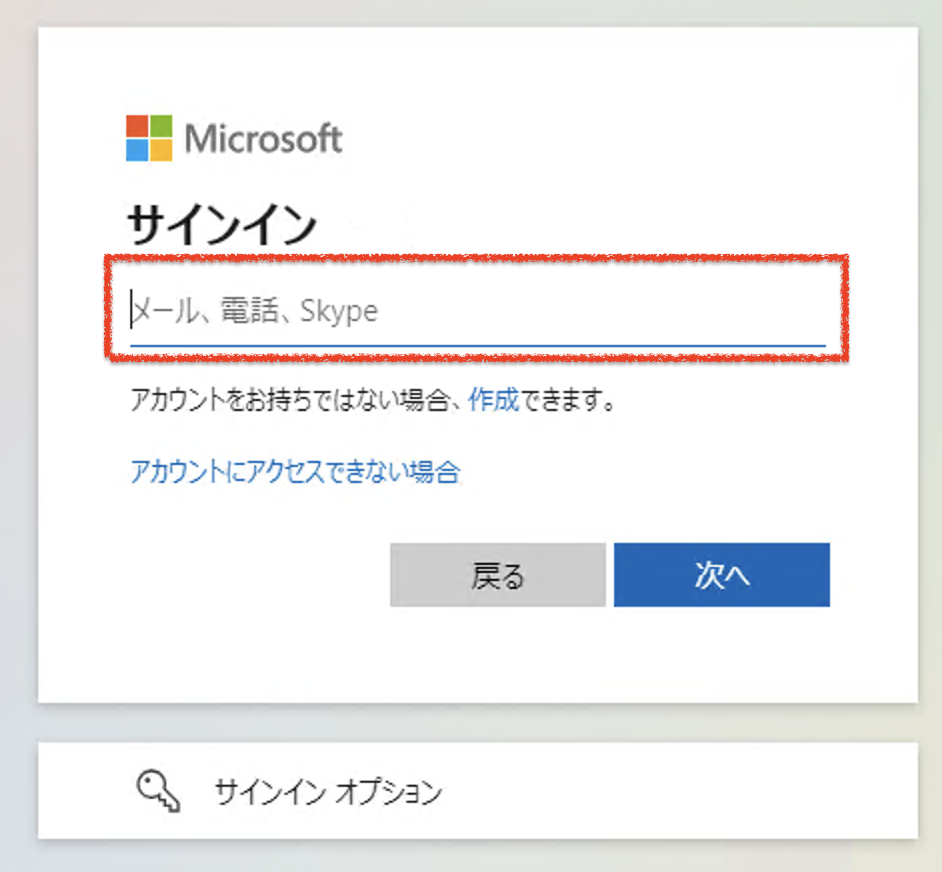Click the できます。 text after the 作成 link

pyautogui.click(x=567, y=401)
